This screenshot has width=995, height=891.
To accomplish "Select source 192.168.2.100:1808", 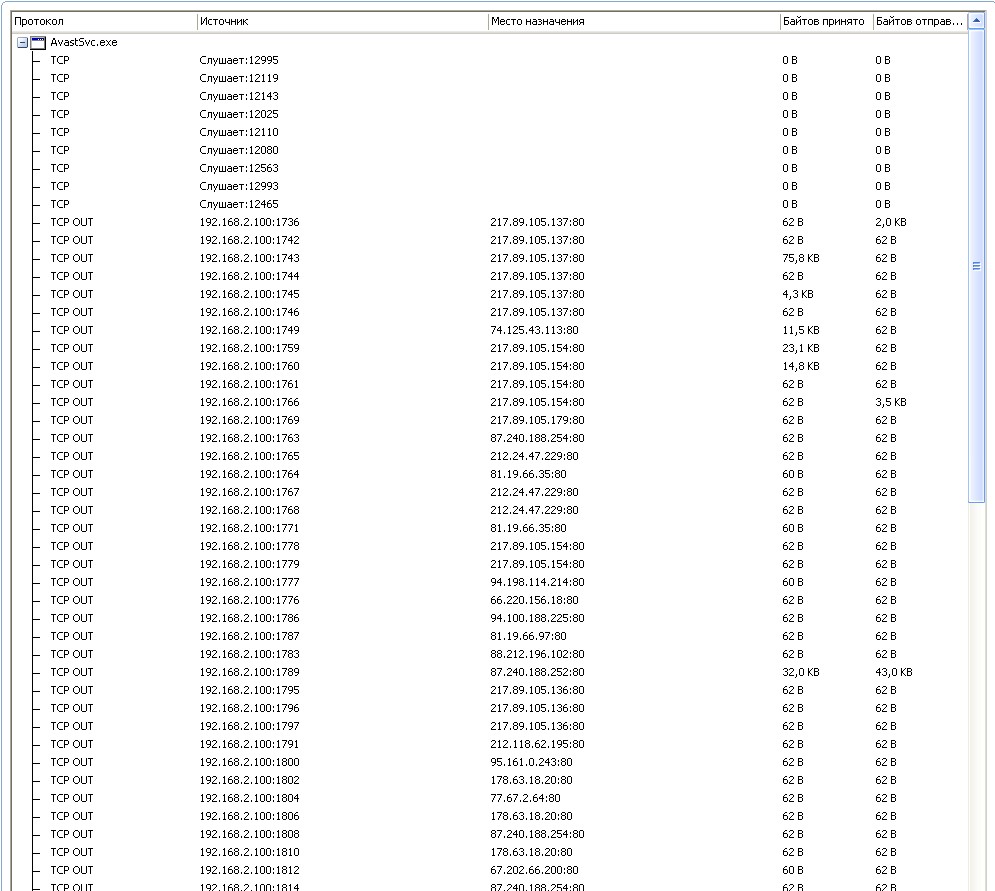I will (x=249, y=834).
